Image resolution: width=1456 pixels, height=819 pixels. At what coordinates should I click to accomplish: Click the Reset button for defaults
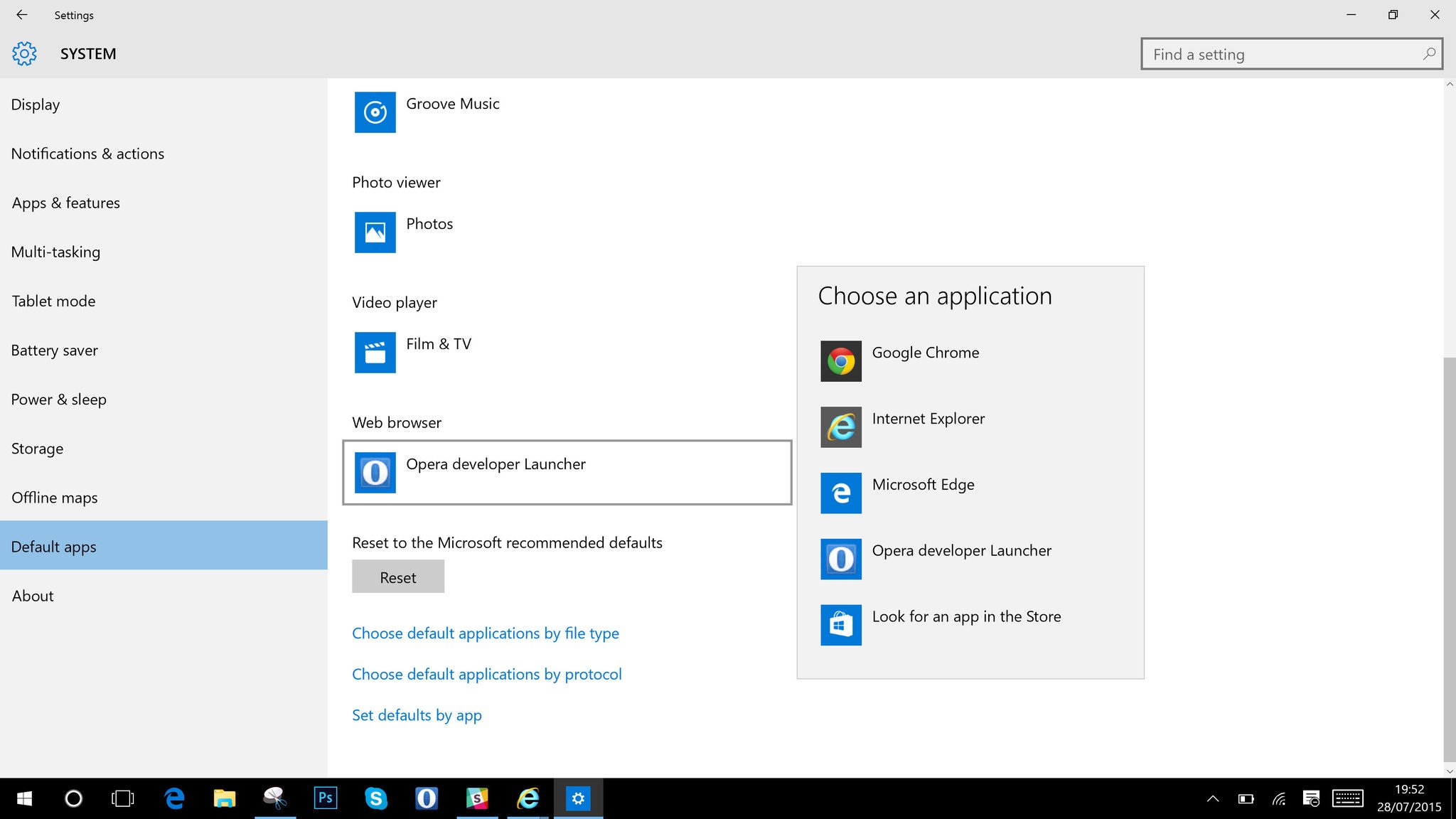point(397,576)
